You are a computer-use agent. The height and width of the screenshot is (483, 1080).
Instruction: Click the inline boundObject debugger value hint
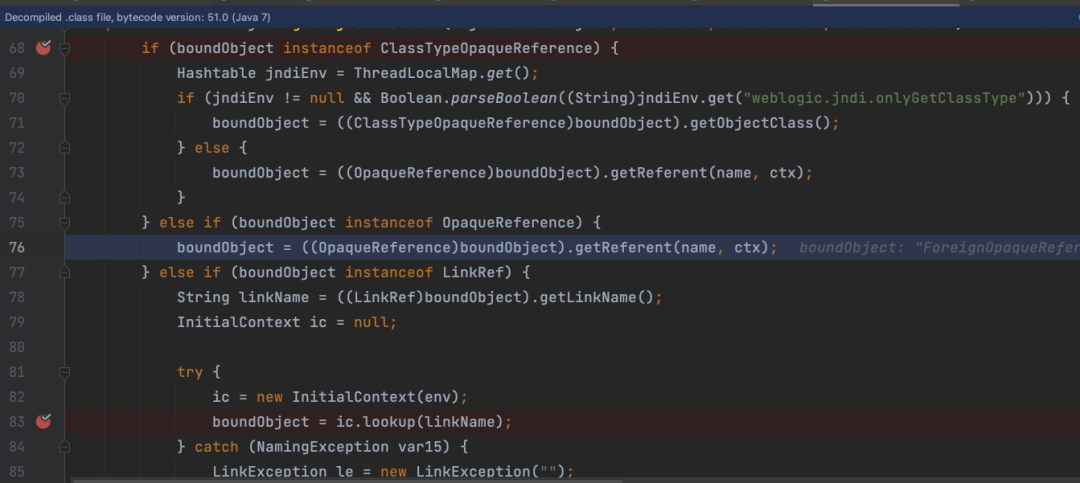(939, 247)
